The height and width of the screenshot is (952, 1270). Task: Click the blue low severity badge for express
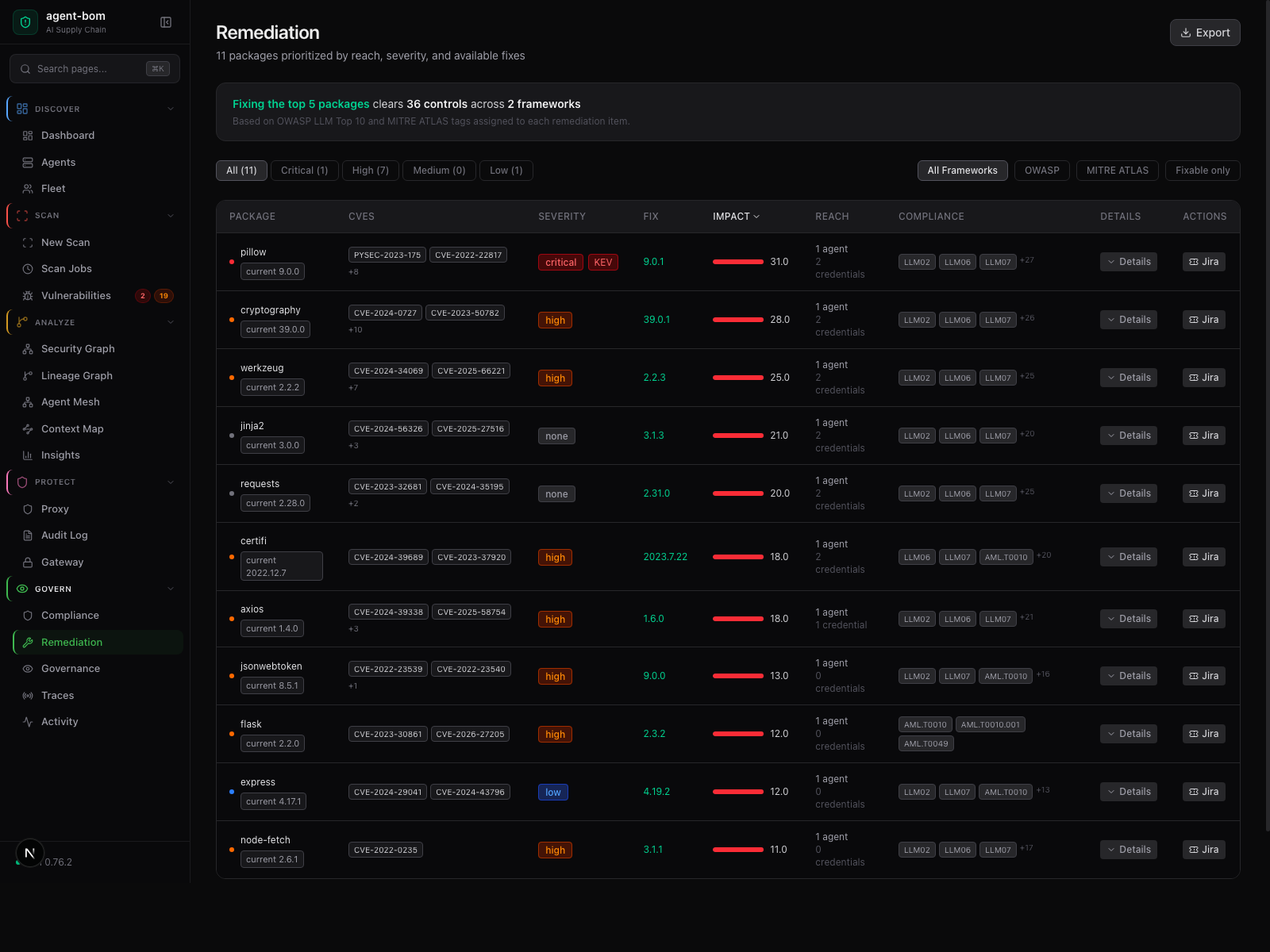coord(553,793)
